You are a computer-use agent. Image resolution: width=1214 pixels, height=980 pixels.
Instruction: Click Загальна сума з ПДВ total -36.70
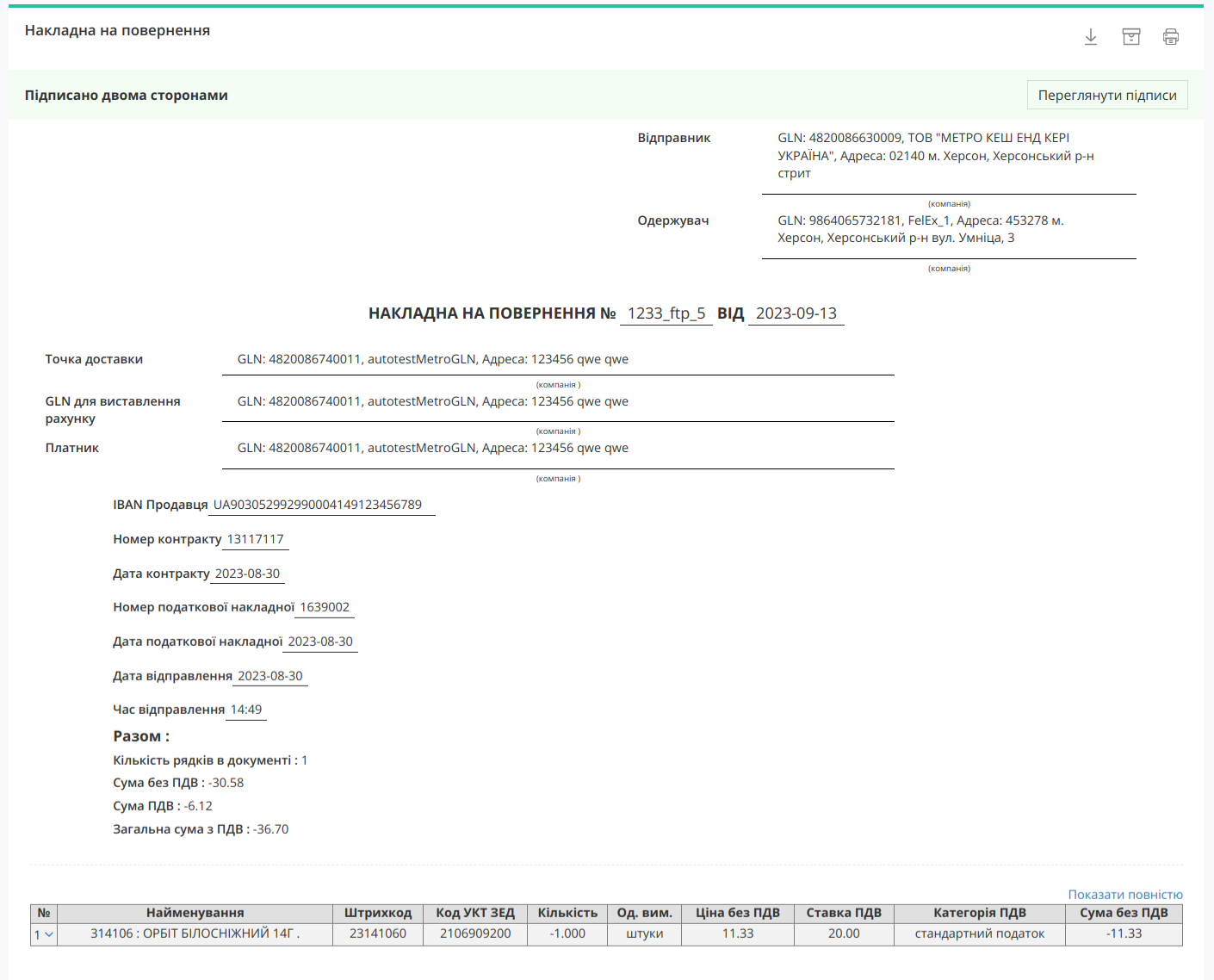click(x=271, y=829)
